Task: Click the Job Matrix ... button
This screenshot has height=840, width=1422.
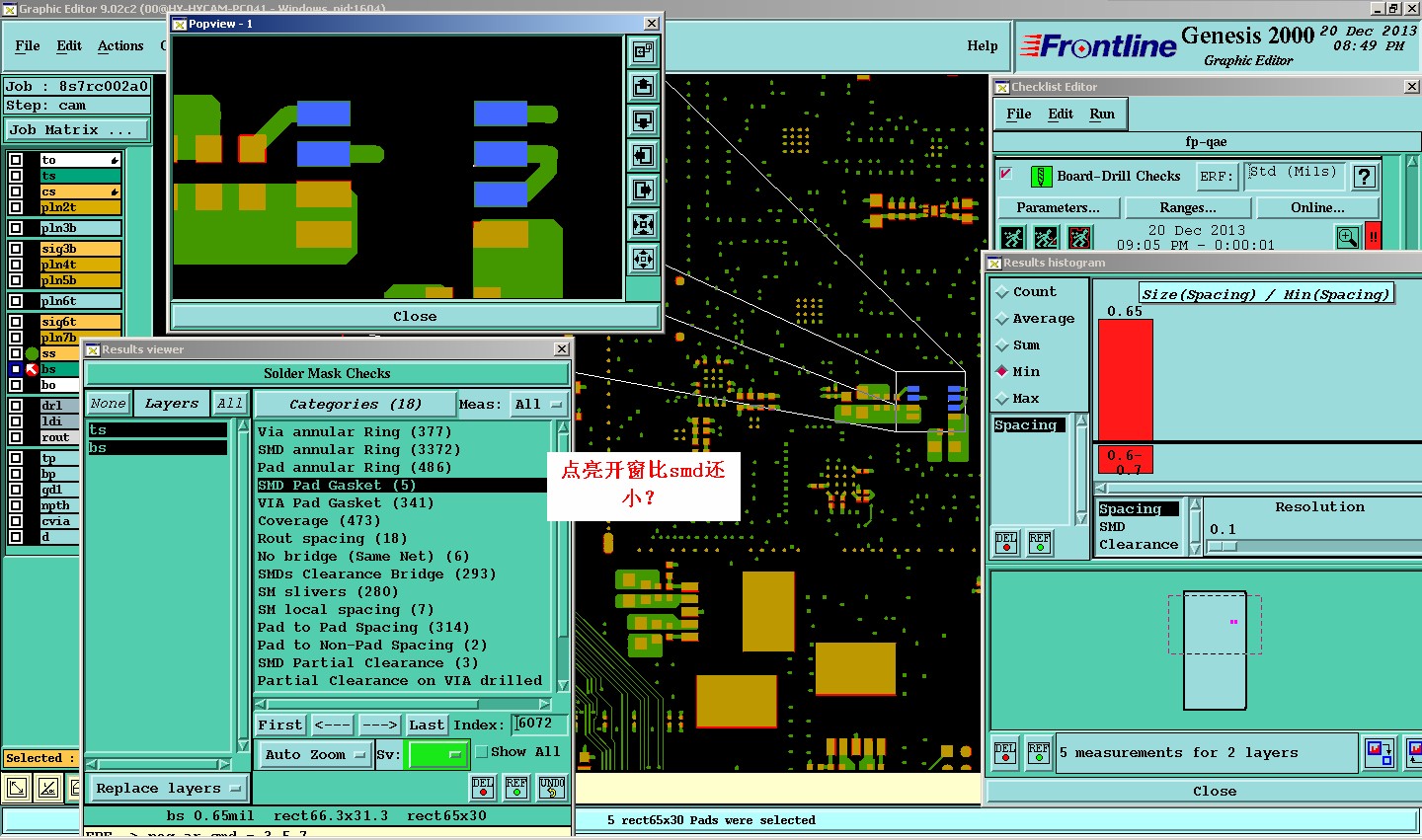Action: [76, 129]
